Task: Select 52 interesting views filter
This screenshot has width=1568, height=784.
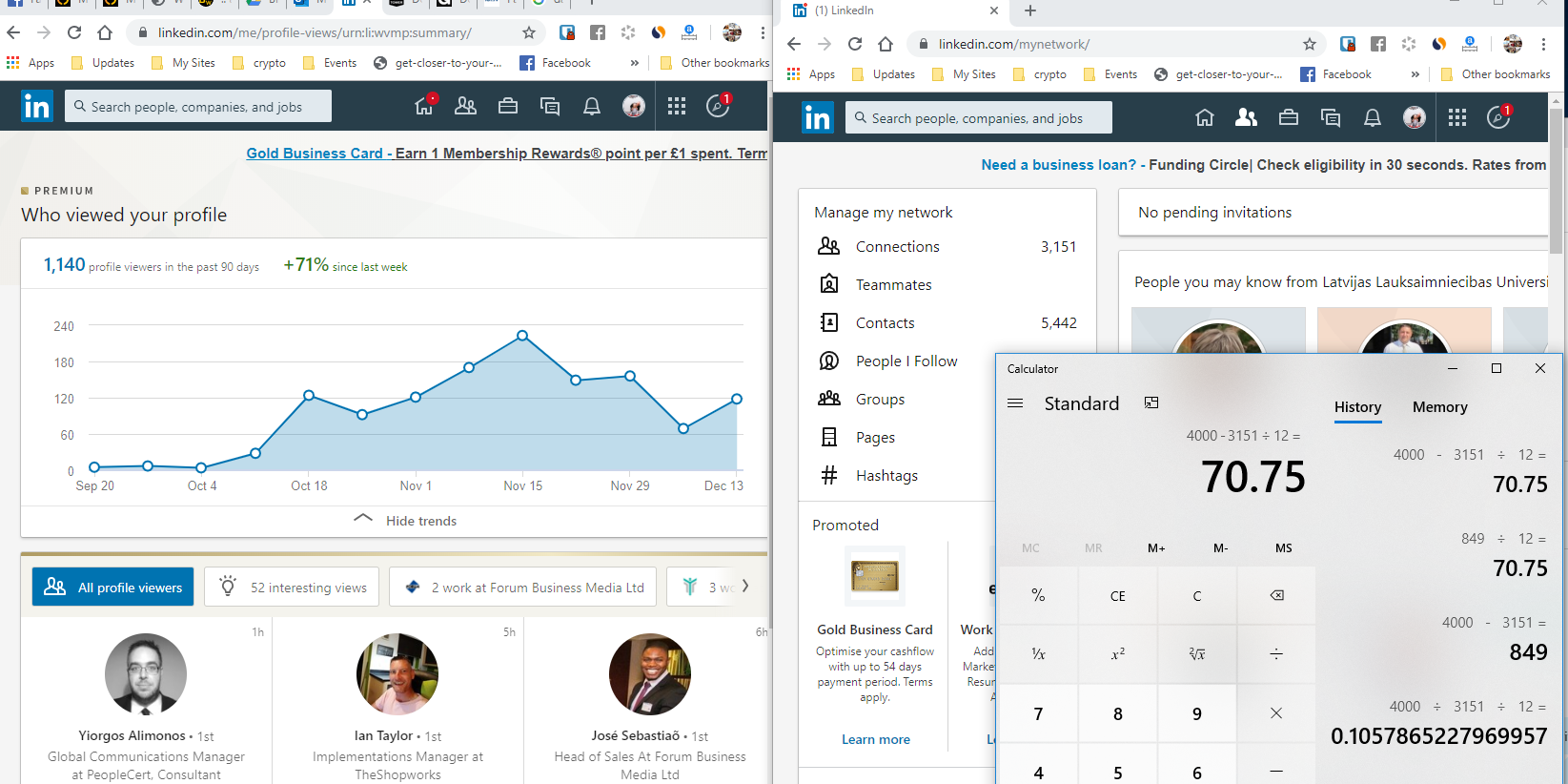Action: tap(292, 587)
